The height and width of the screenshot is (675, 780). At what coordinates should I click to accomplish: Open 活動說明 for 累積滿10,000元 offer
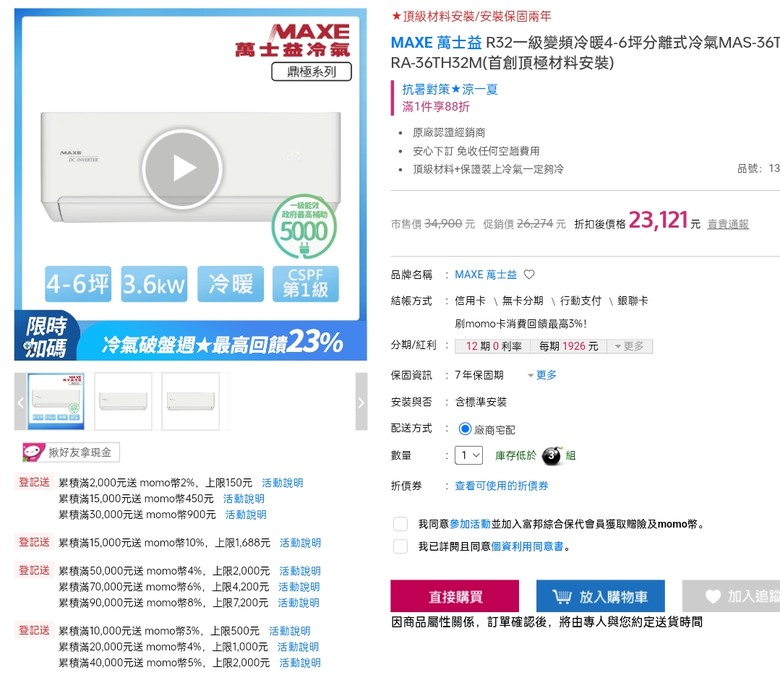[290, 631]
